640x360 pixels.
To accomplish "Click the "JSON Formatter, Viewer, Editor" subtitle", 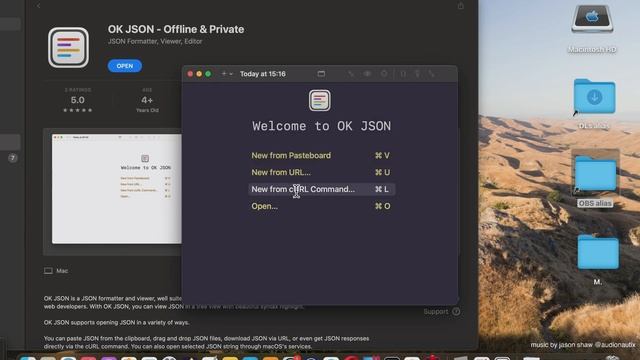I will tap(155, 41).
